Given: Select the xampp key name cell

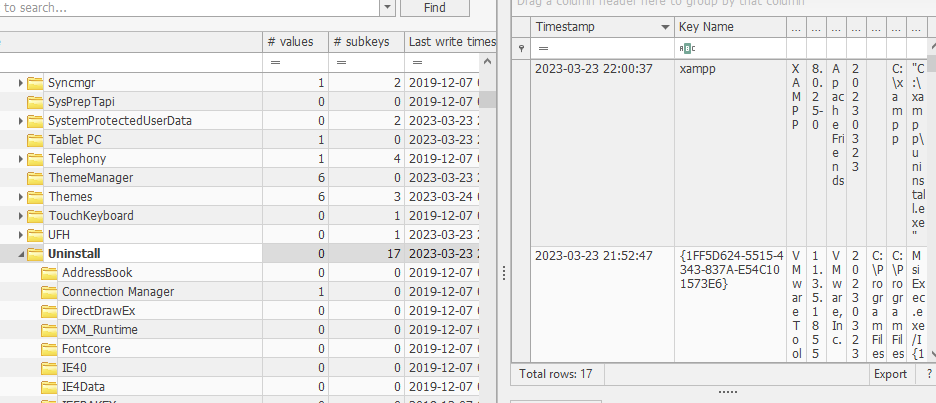Looking at the screenshot, I should [x=731, y=152].
